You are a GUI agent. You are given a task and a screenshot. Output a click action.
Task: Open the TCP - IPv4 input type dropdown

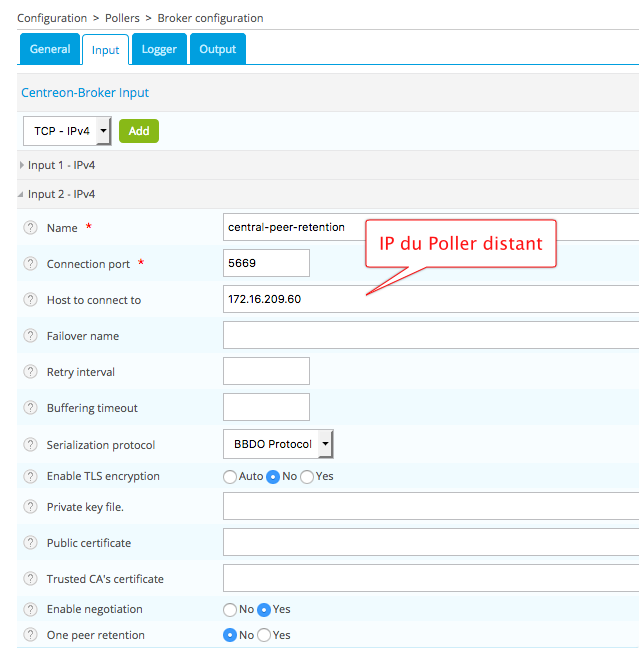(x=66, y=131)
